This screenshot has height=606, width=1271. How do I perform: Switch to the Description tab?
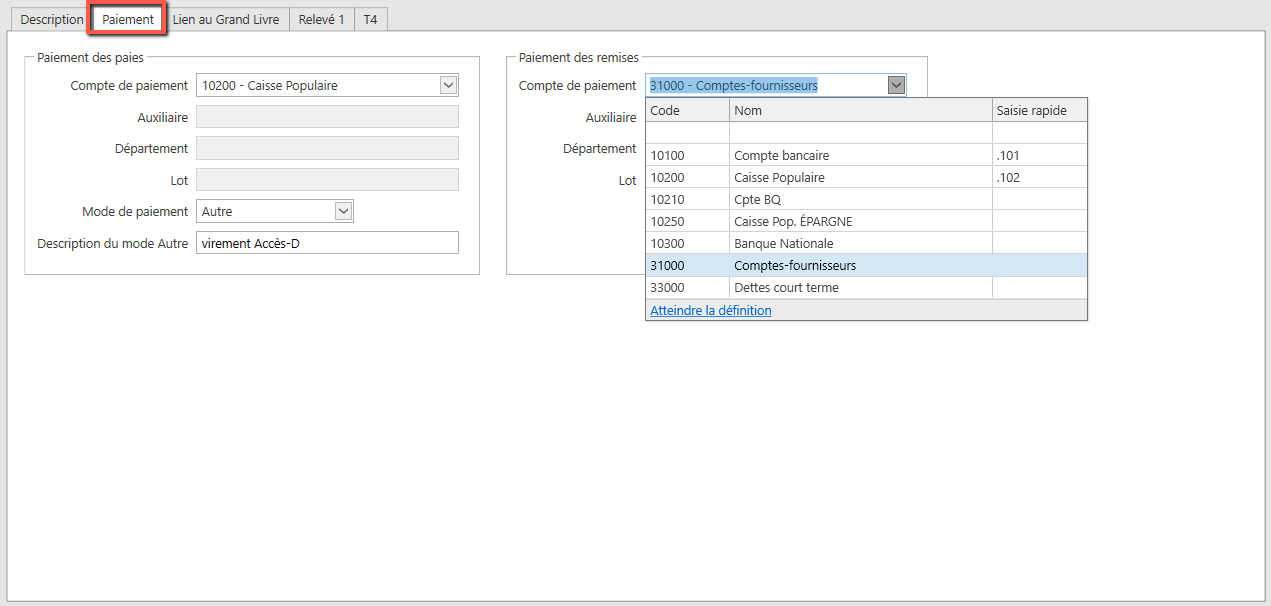pos(52,19)
